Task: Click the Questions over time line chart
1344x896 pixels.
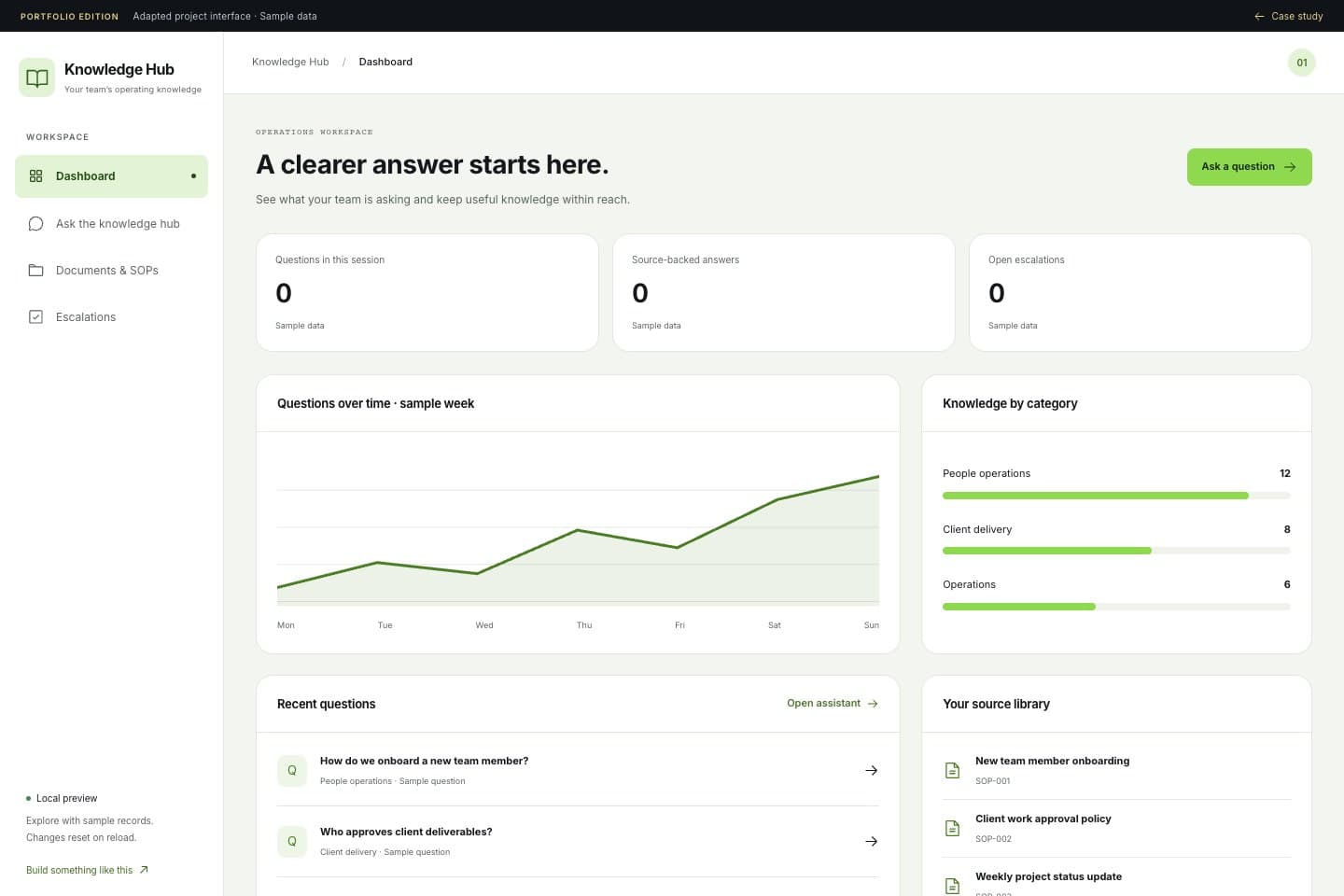Action: 578,541
